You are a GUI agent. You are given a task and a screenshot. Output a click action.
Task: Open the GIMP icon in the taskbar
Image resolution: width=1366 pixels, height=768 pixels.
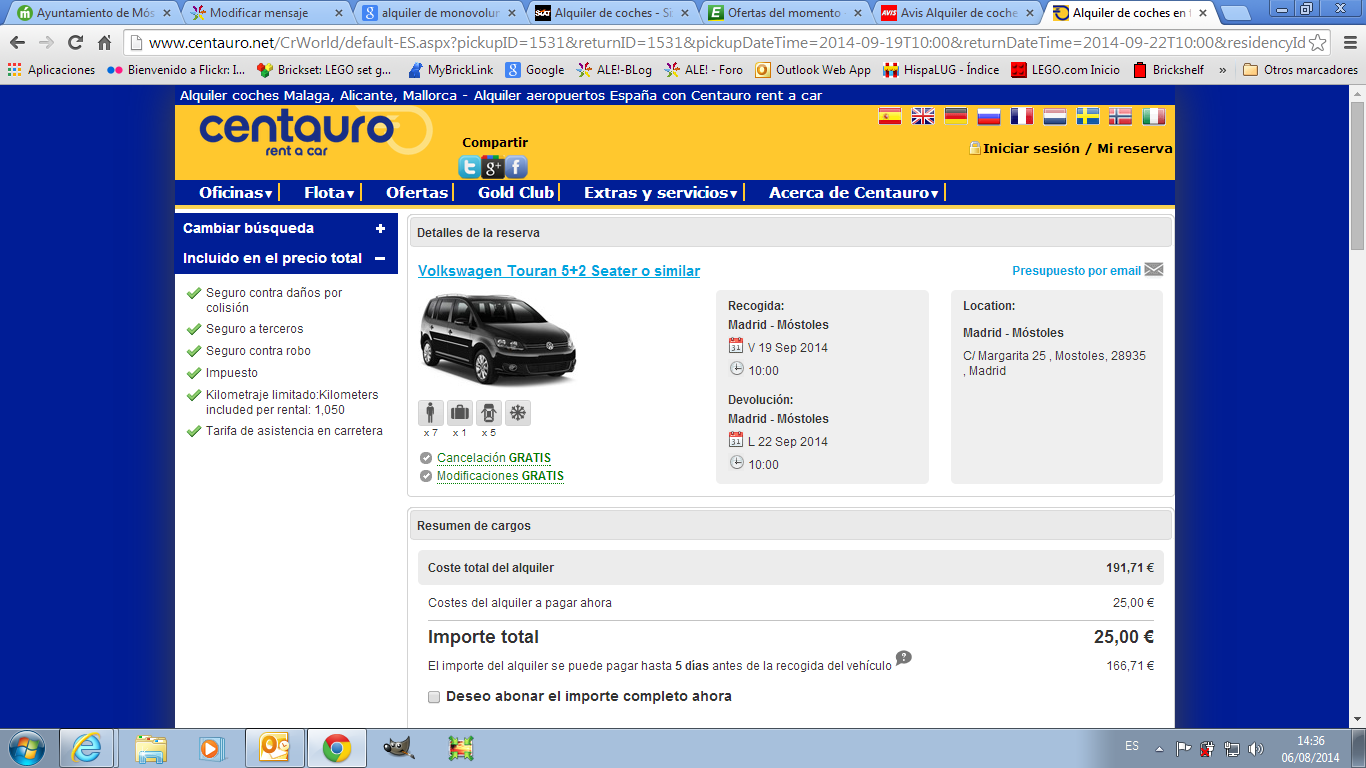pos(398,748)
